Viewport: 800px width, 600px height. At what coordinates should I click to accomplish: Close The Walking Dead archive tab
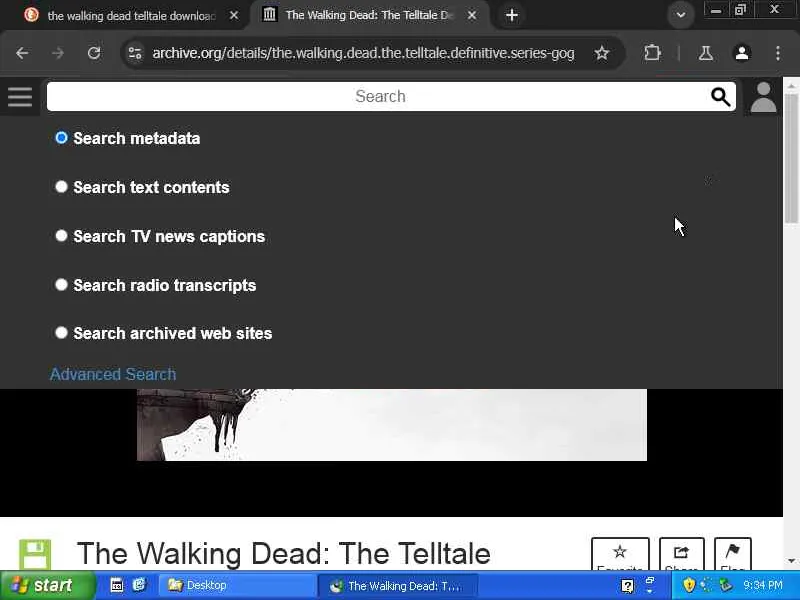click(472, 15)
